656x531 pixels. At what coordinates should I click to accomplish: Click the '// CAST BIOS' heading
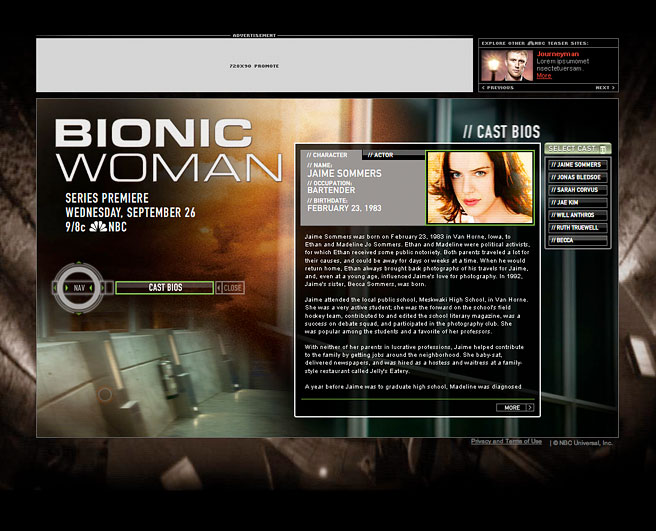click(x=502, y=132)
